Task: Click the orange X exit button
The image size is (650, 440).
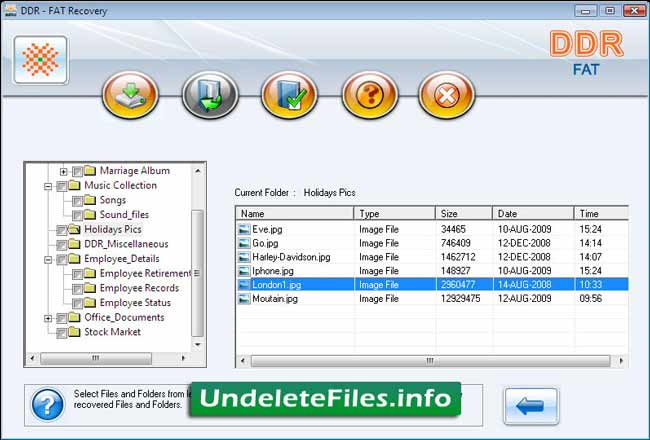Action: [446, 95]
